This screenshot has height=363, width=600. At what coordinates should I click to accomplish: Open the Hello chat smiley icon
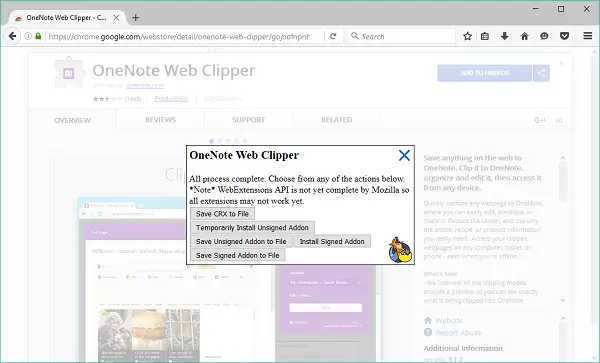544,36
